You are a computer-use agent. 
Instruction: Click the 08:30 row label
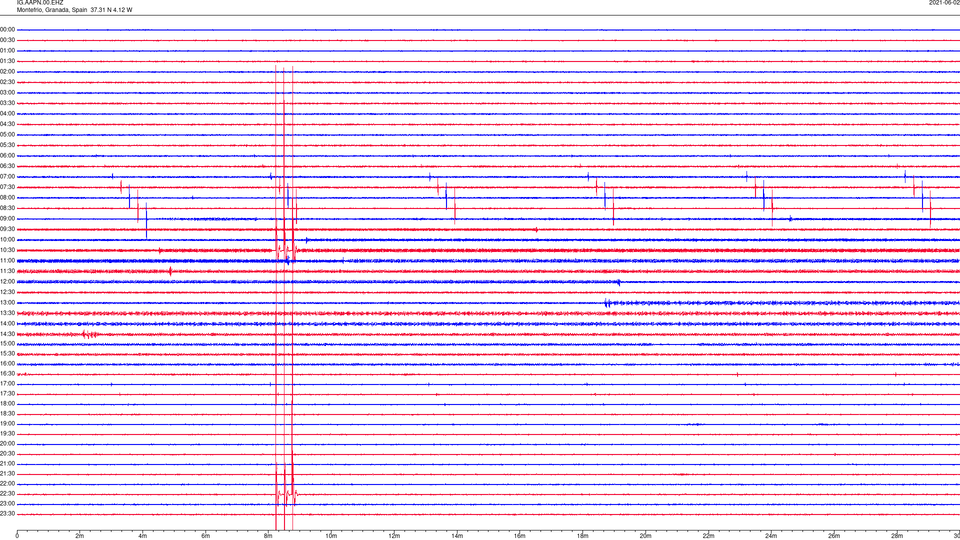click(x=7, y=208)
